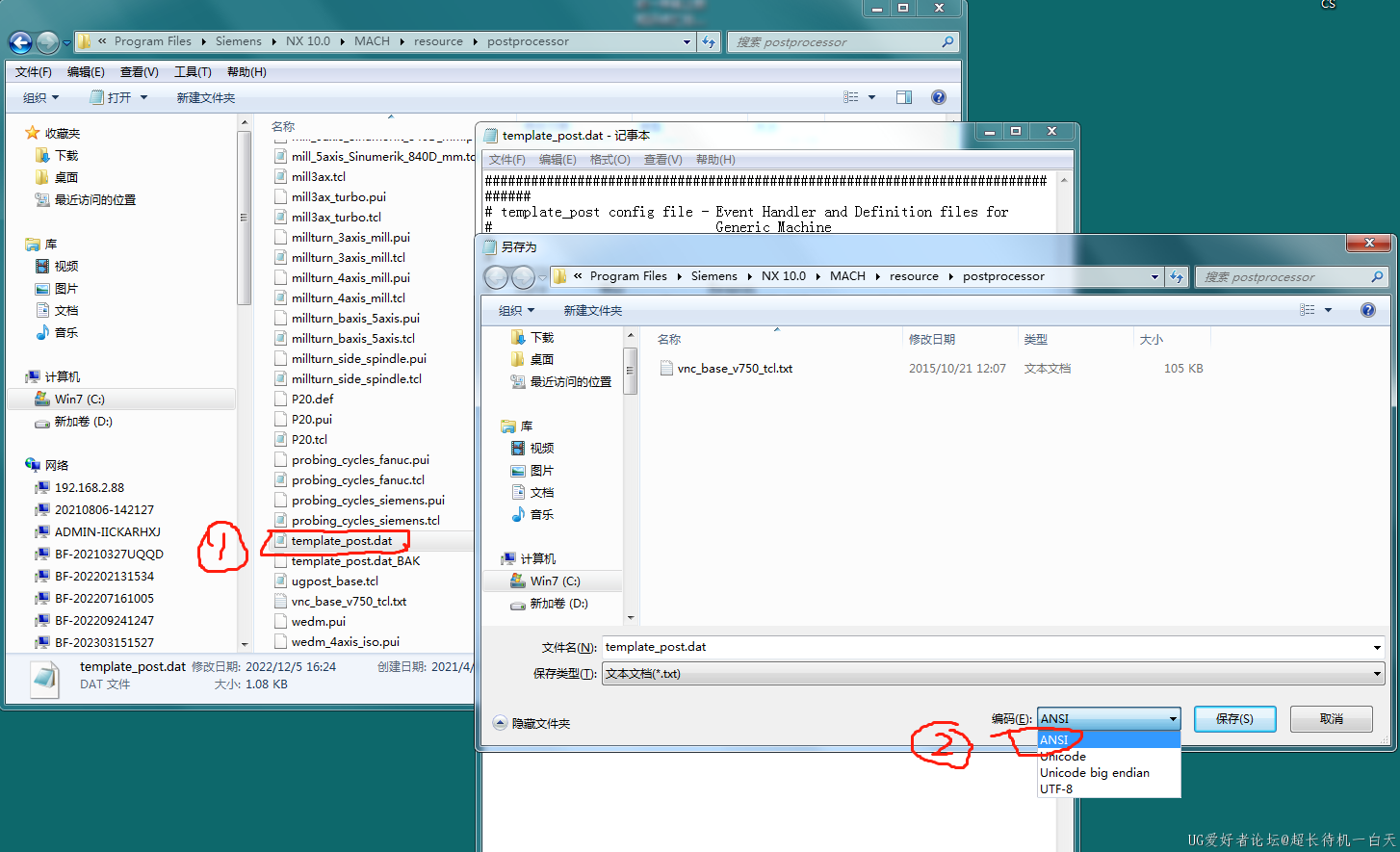1400x852 pixels.
Task: Click refresh icon in Save As address bar
Action: [1177, 276]
